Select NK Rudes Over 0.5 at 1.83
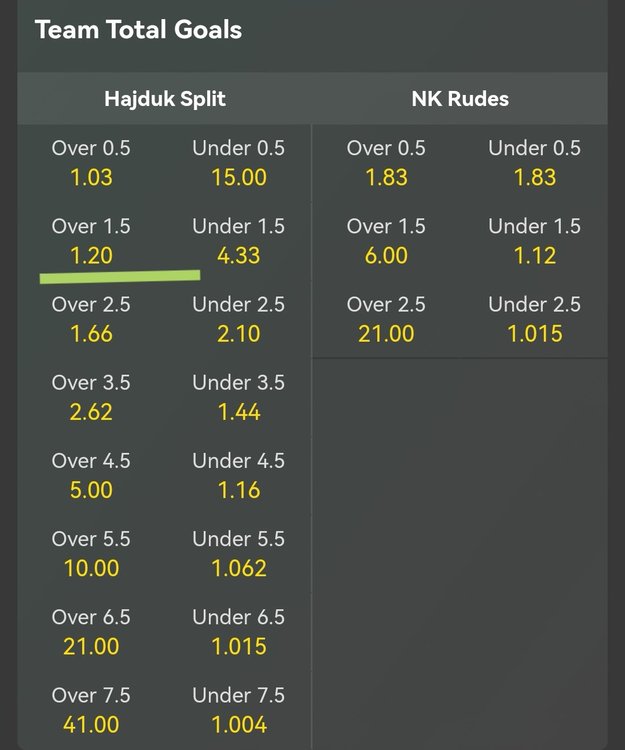 386,163
